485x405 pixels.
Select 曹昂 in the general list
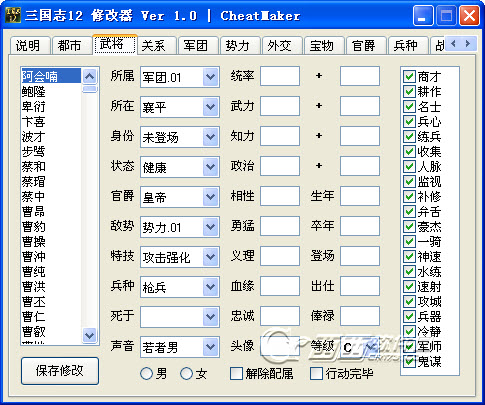51,211
